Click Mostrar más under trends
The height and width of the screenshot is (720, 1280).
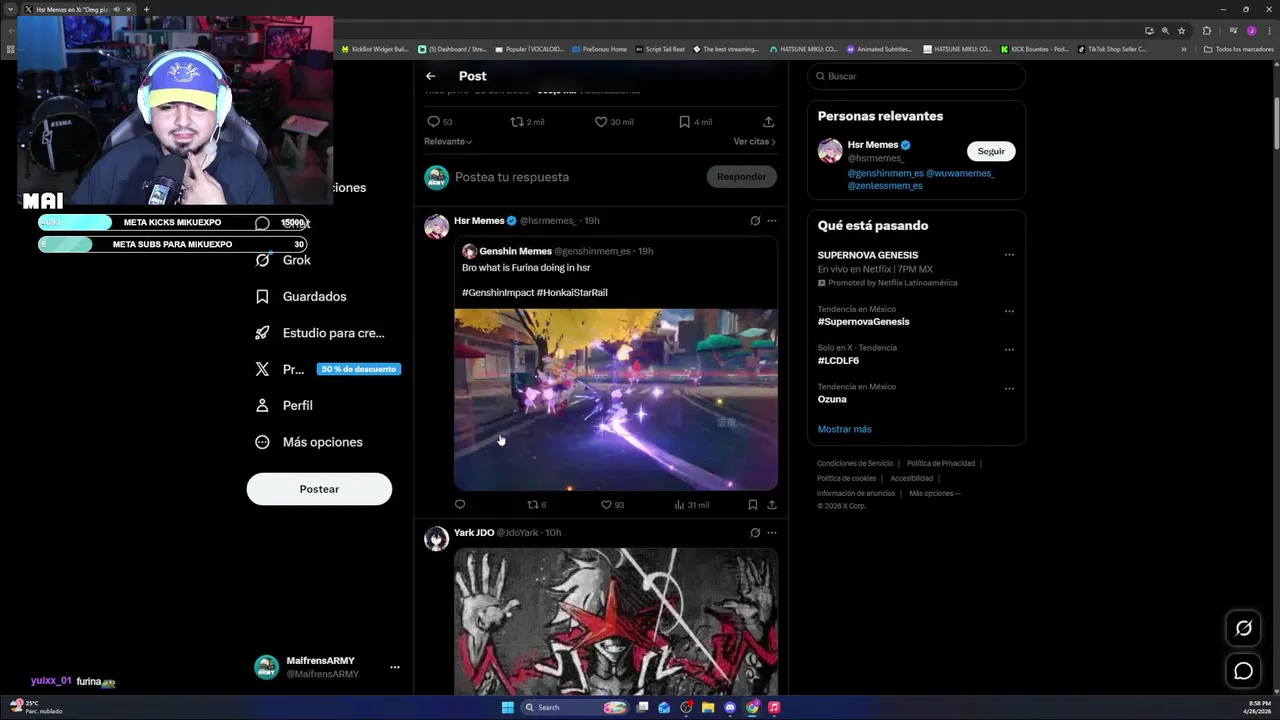point(844,429)
